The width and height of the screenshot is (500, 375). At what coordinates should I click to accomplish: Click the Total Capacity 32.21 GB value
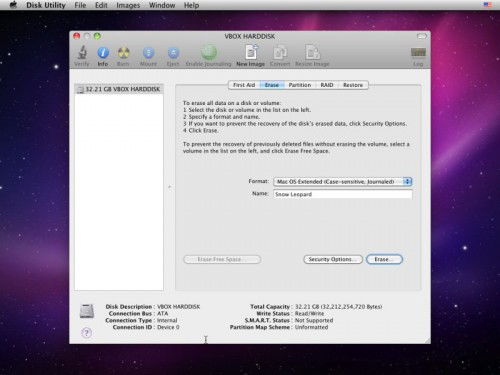coord(338,307)
